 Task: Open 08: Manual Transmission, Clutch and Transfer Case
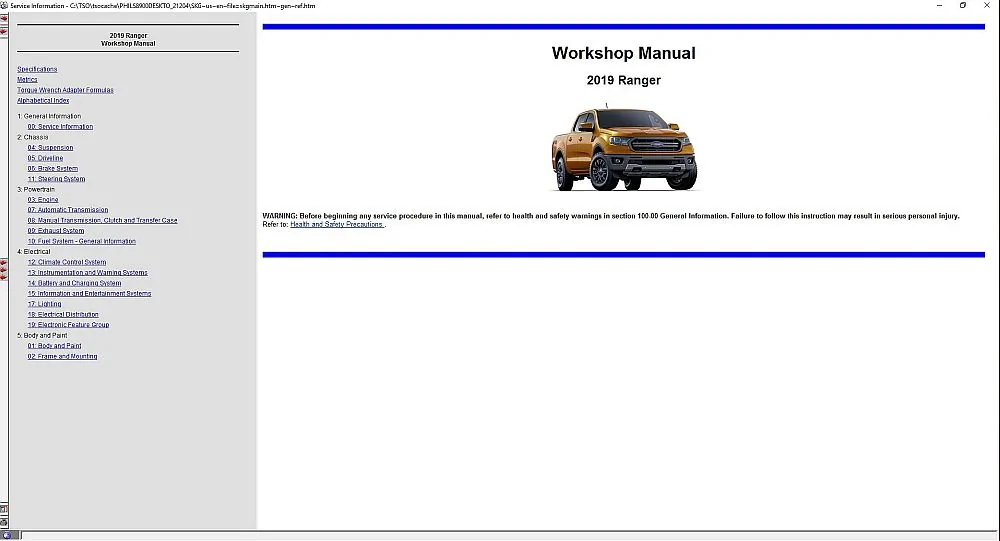pos(103,221)
